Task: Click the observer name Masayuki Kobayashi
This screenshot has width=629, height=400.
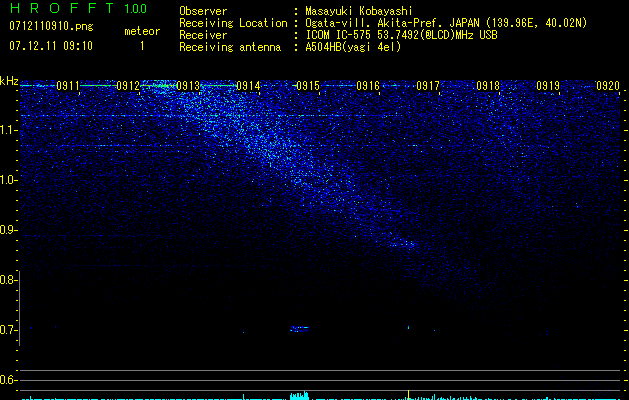Action: tap(359, 11)
